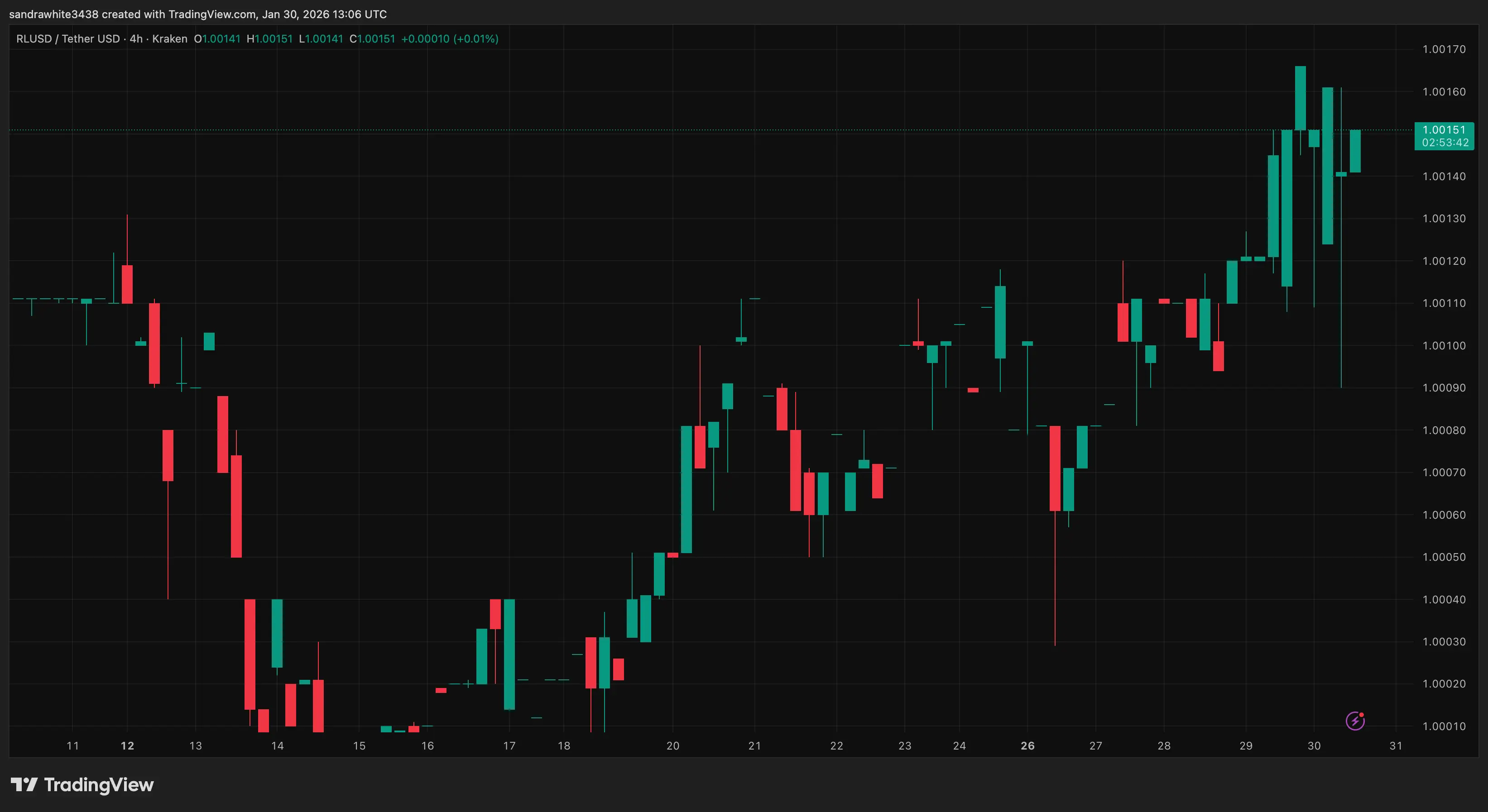Click the red candle with long wick on 26
This screenshot has height=812, width=1488.
pos(1055,468)
